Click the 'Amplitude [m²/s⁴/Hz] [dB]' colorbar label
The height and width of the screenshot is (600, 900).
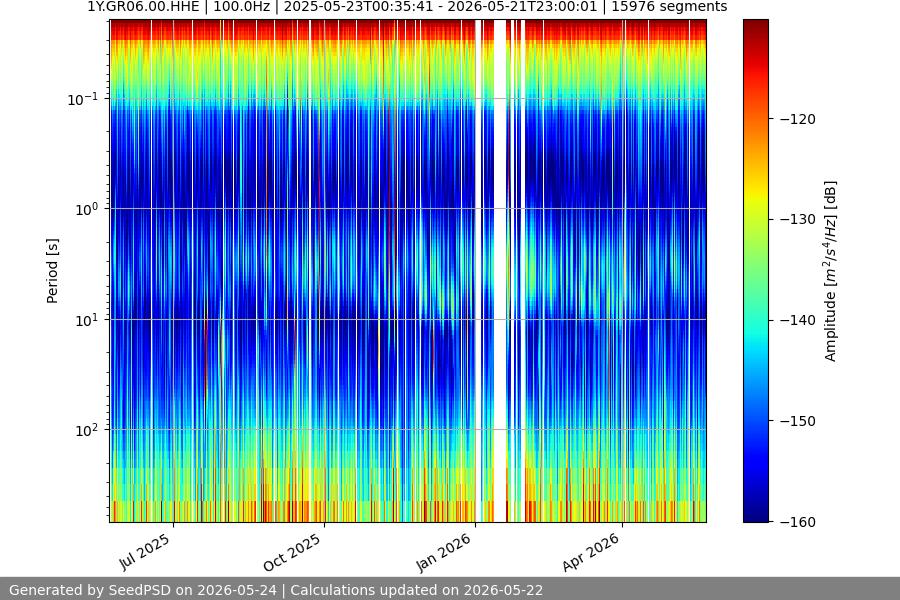tap(831, 271)
